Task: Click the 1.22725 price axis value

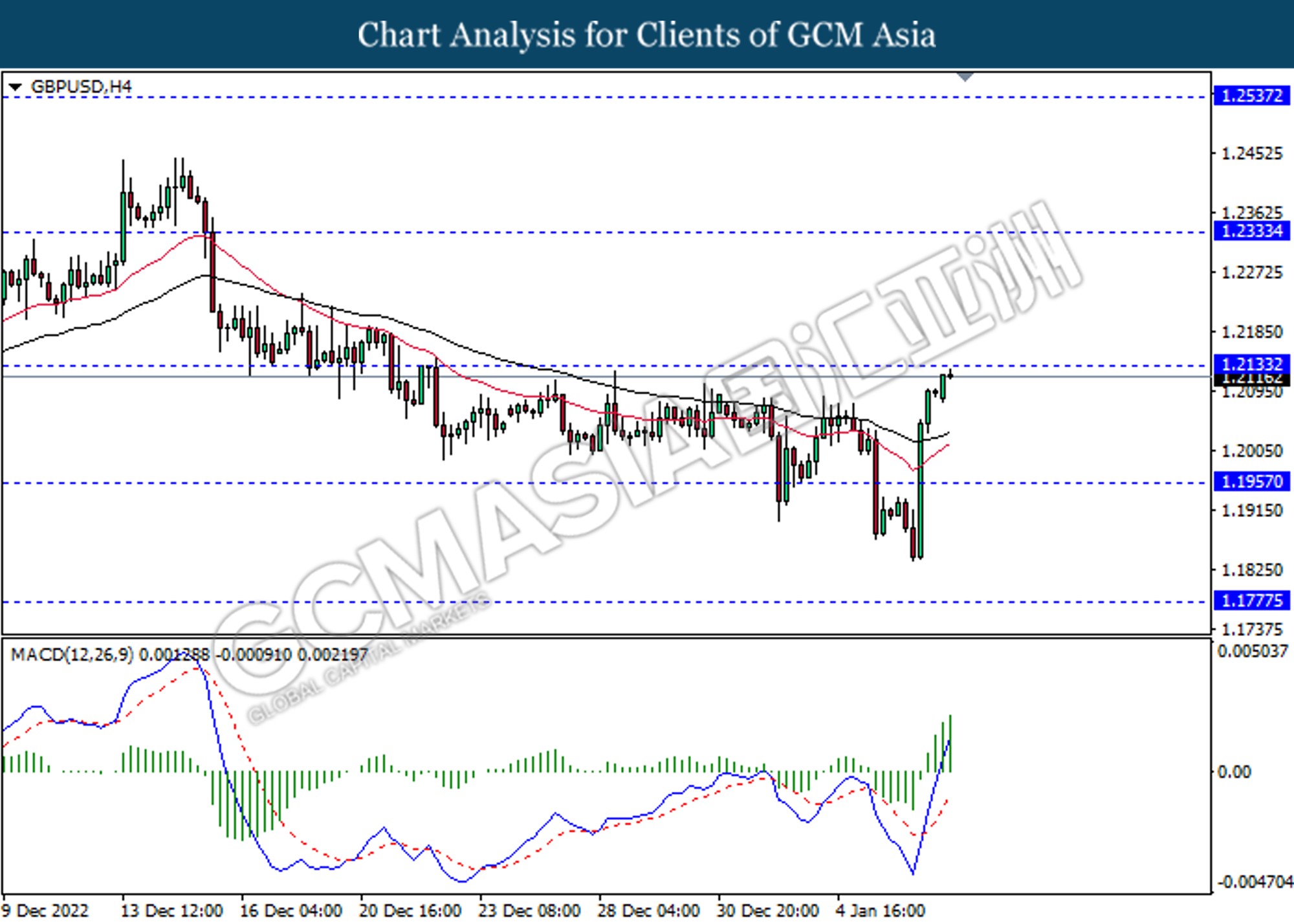Action: pyautogui.click(x=1251, y=272)
